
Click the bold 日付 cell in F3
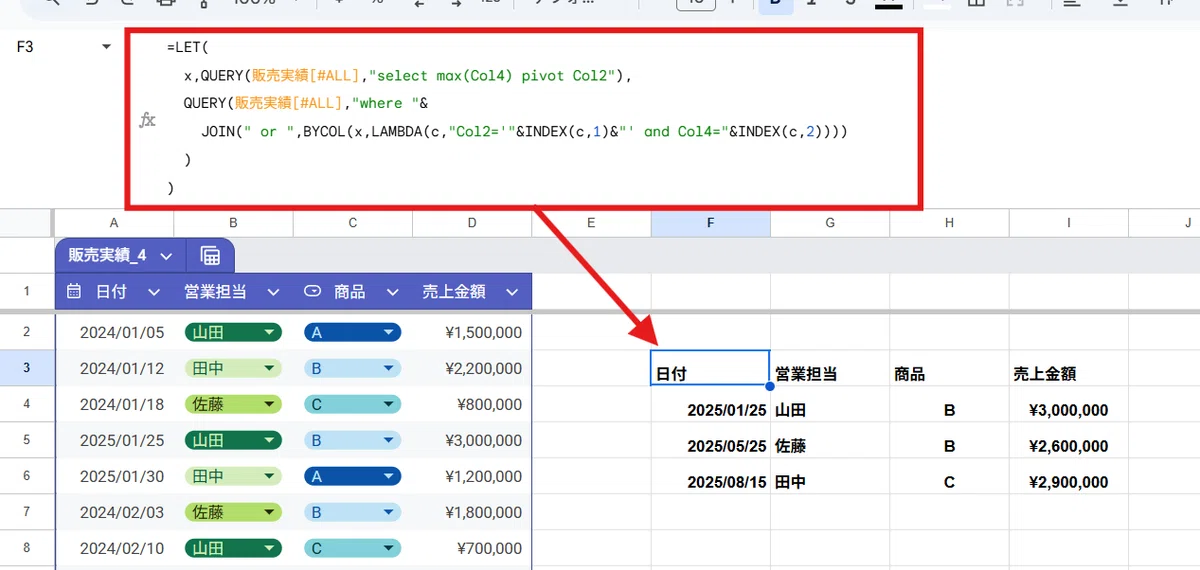coord(710,368)
